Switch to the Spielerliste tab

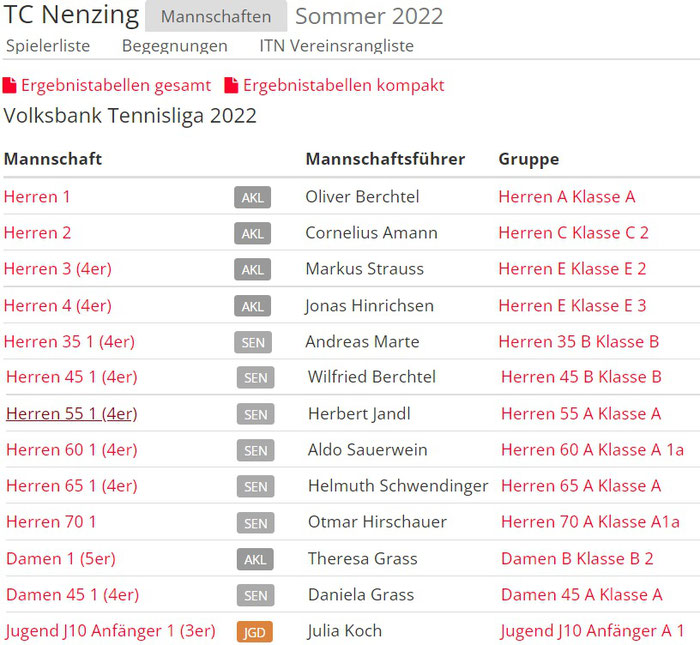click(48, 46)
